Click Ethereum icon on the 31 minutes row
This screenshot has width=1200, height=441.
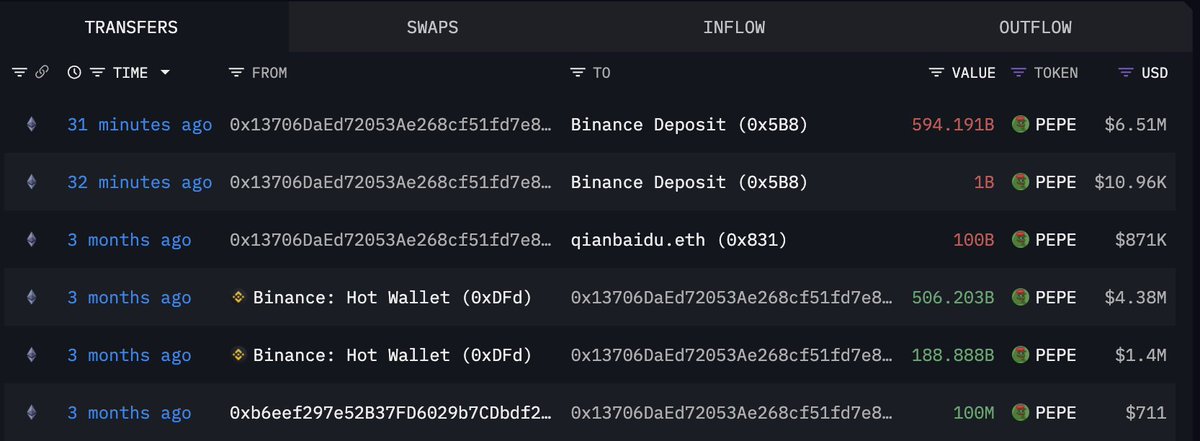click(31, 125)
